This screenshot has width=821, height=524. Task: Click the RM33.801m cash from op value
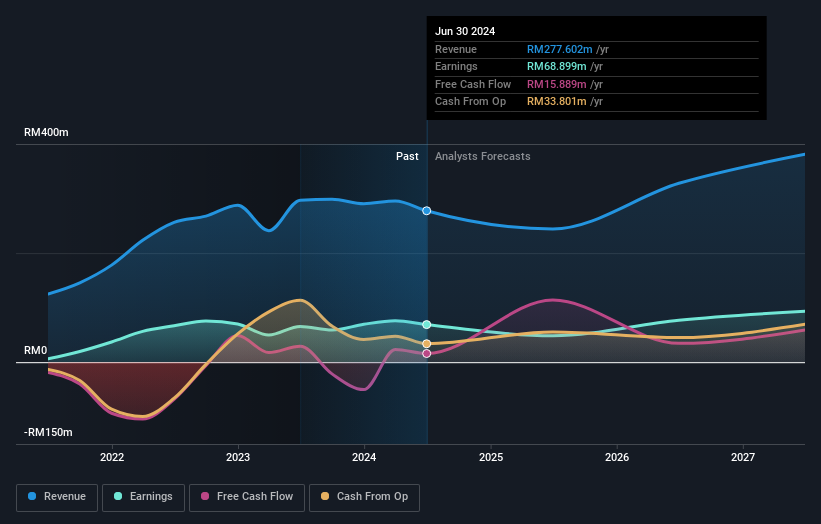(557, 102)
